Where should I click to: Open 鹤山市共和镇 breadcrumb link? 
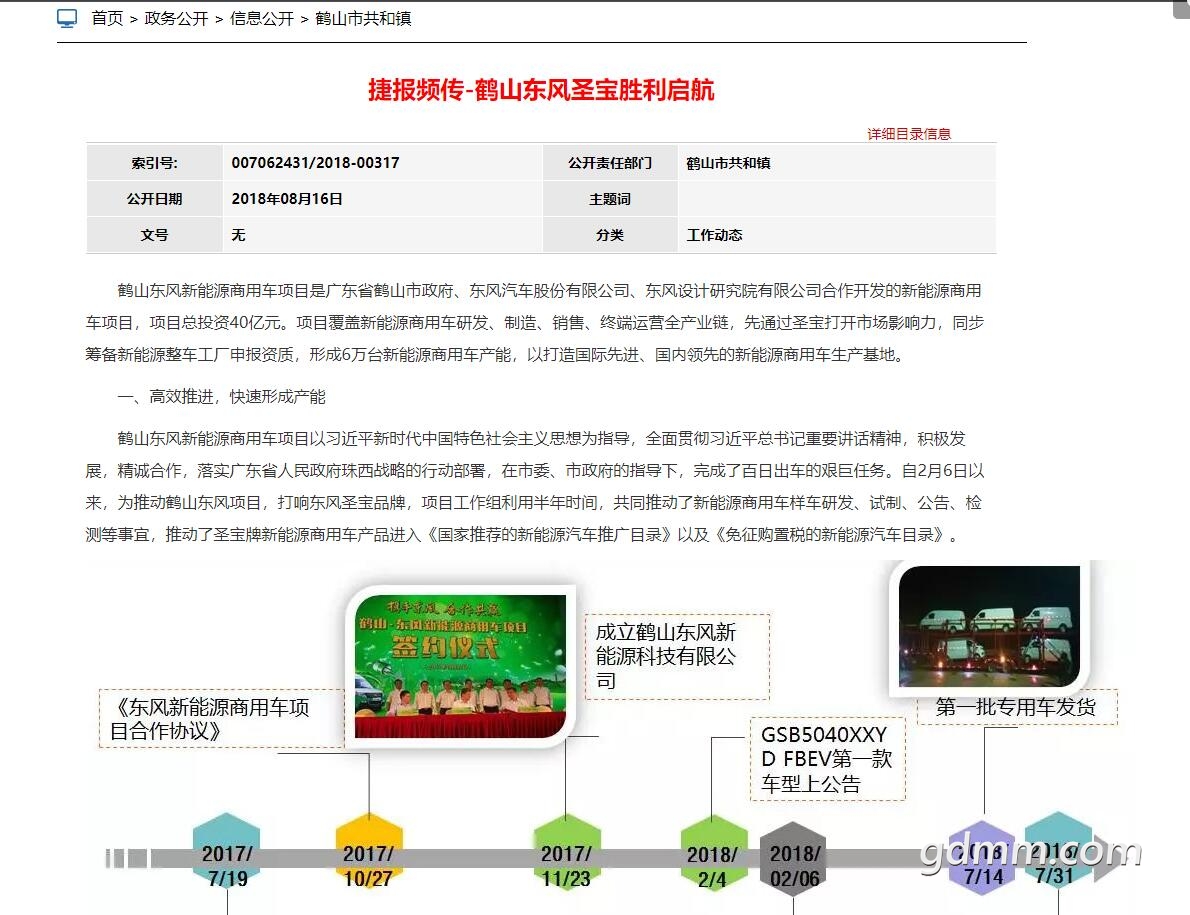(x=364, y=18)
